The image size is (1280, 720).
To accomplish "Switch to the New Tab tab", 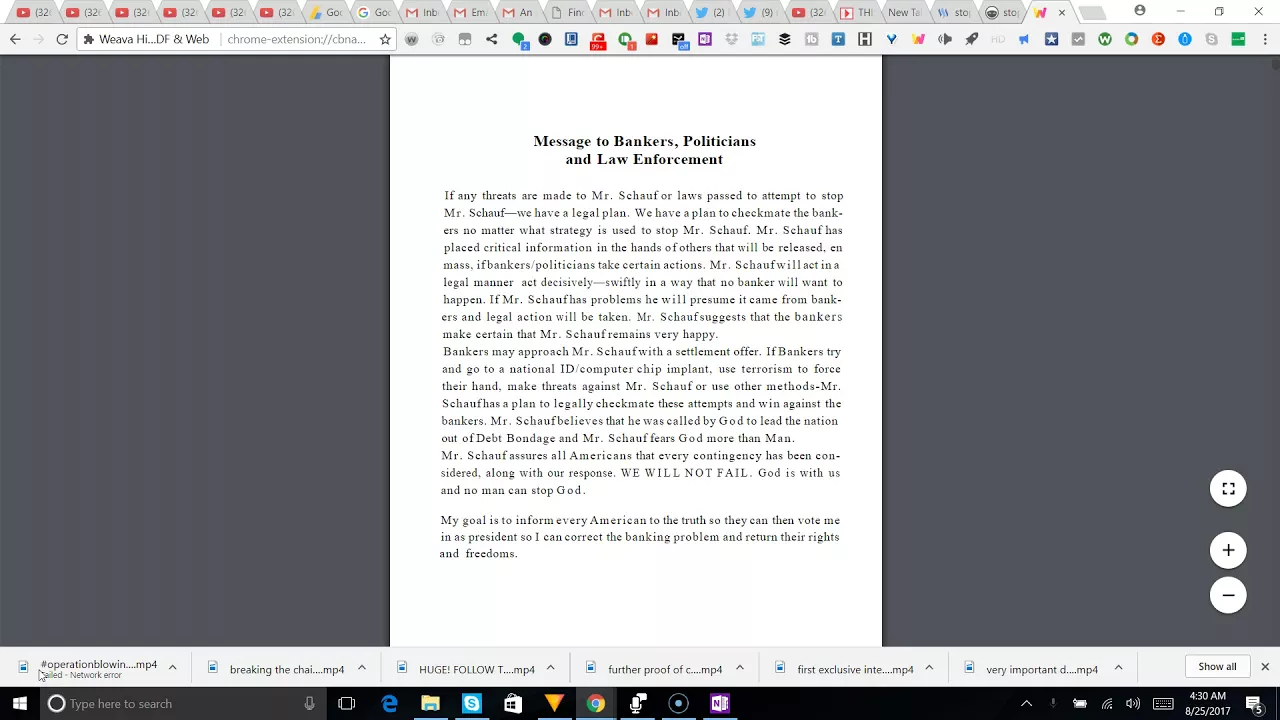I will (x=905, y=12).
